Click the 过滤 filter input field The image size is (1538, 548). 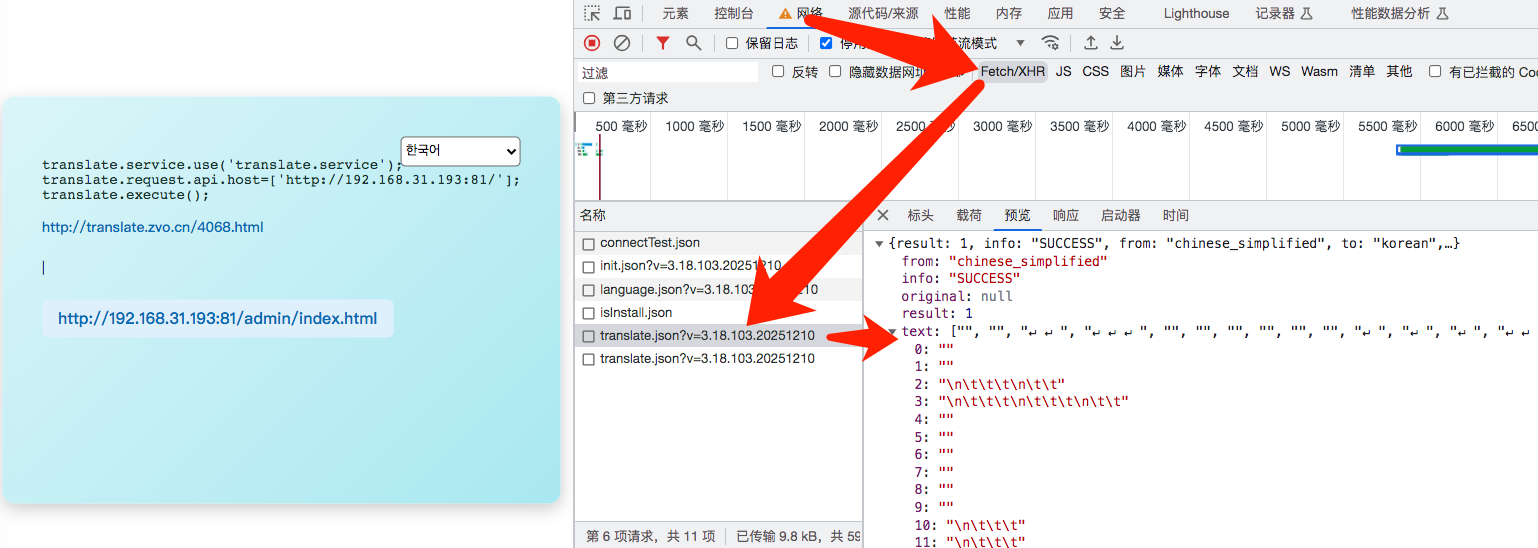point(668,72)
